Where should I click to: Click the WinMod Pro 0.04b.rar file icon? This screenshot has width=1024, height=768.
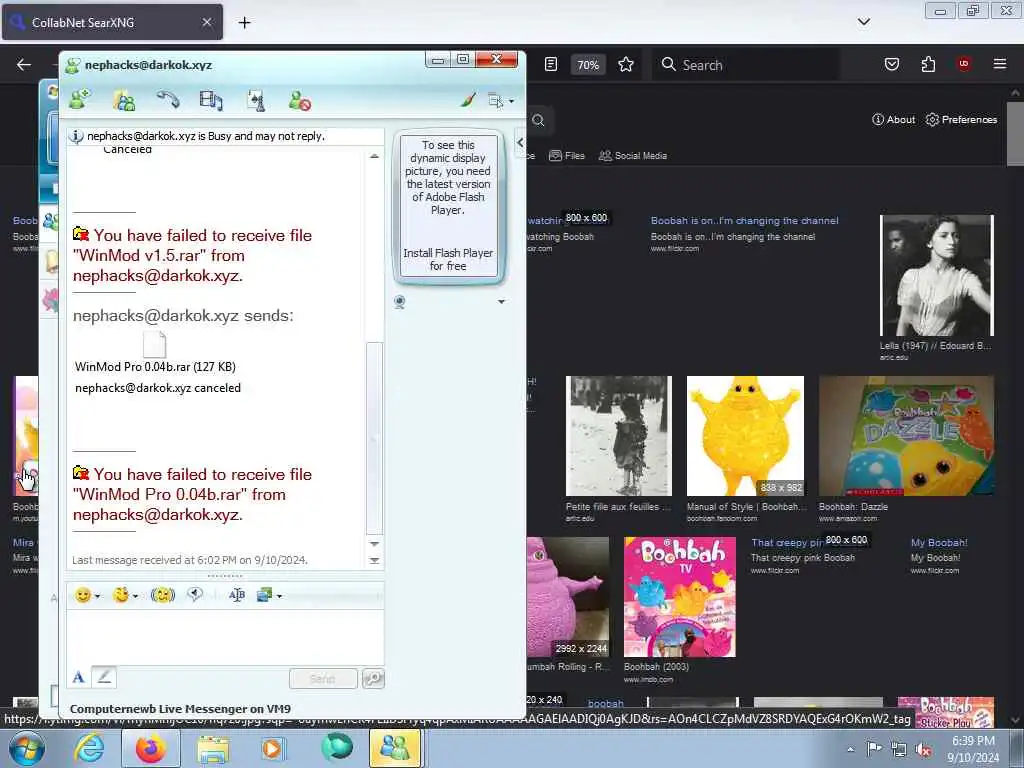click(155, 344)
